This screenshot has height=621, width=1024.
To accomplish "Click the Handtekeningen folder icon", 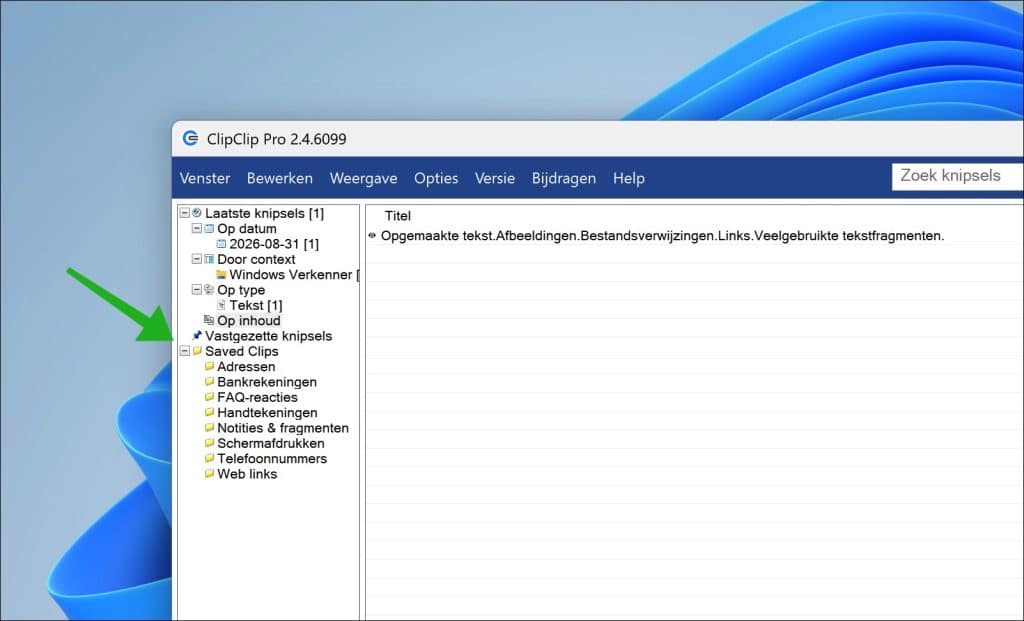I will coord(209,412).
